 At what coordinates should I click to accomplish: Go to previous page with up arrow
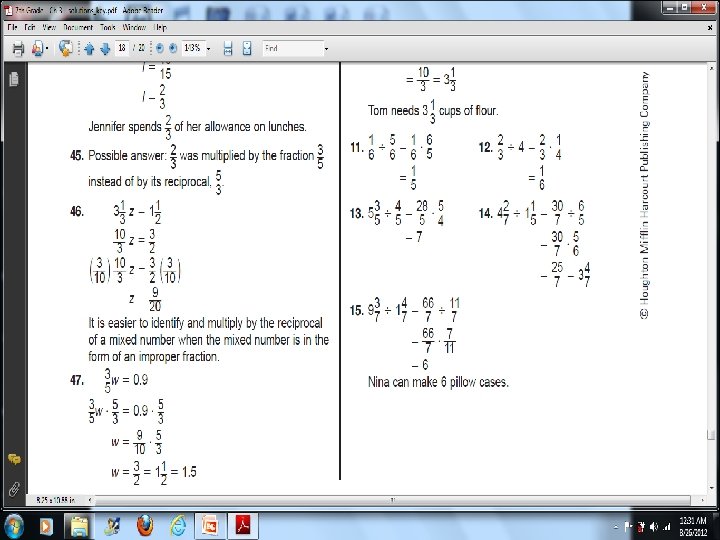click(x=90, y=48)
